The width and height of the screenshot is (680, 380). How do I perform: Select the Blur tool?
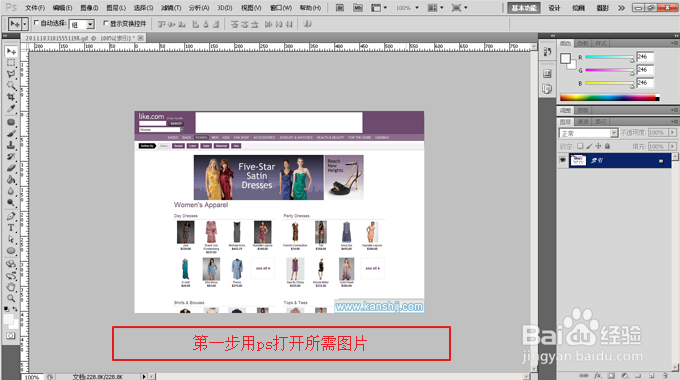point(11,191)
